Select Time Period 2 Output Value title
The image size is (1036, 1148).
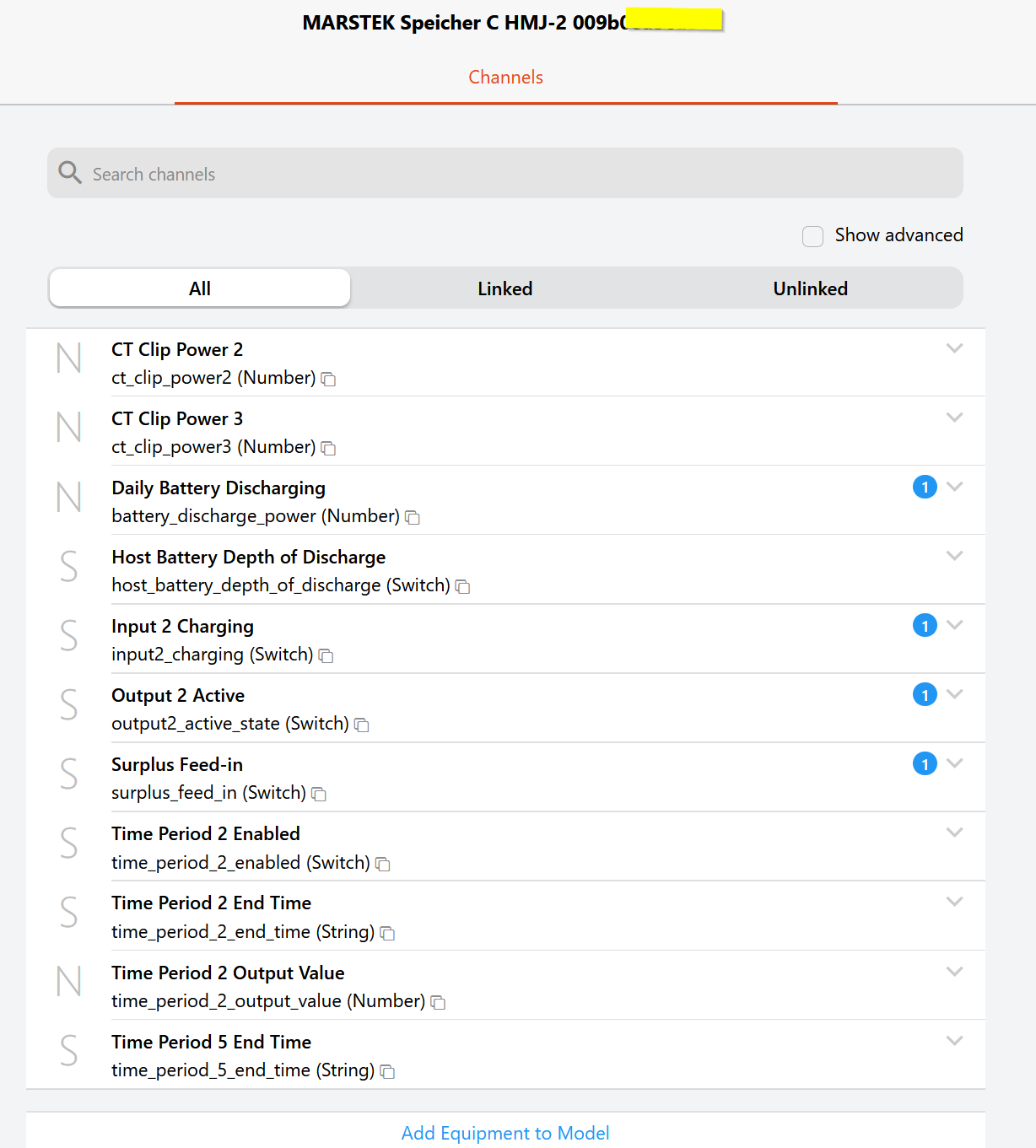tap(228, 973)
